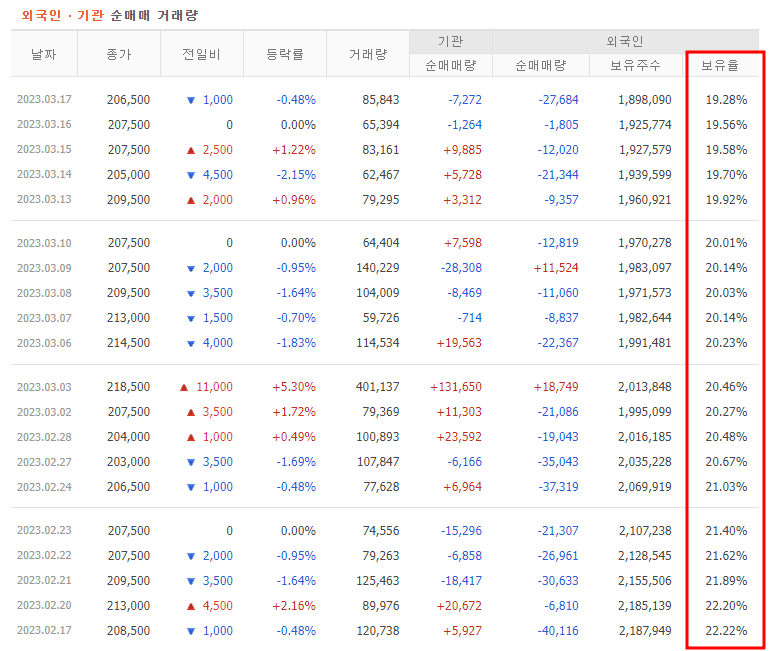Select the date 2023.03.10
The image size is (770, 651).
coord(44,243)
